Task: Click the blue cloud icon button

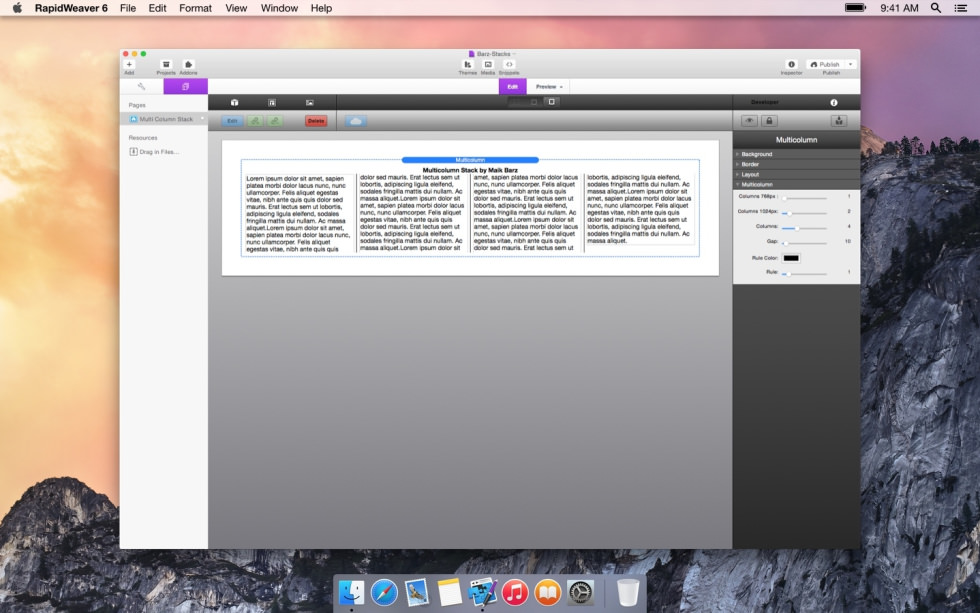Action: [x=356, y=121]
